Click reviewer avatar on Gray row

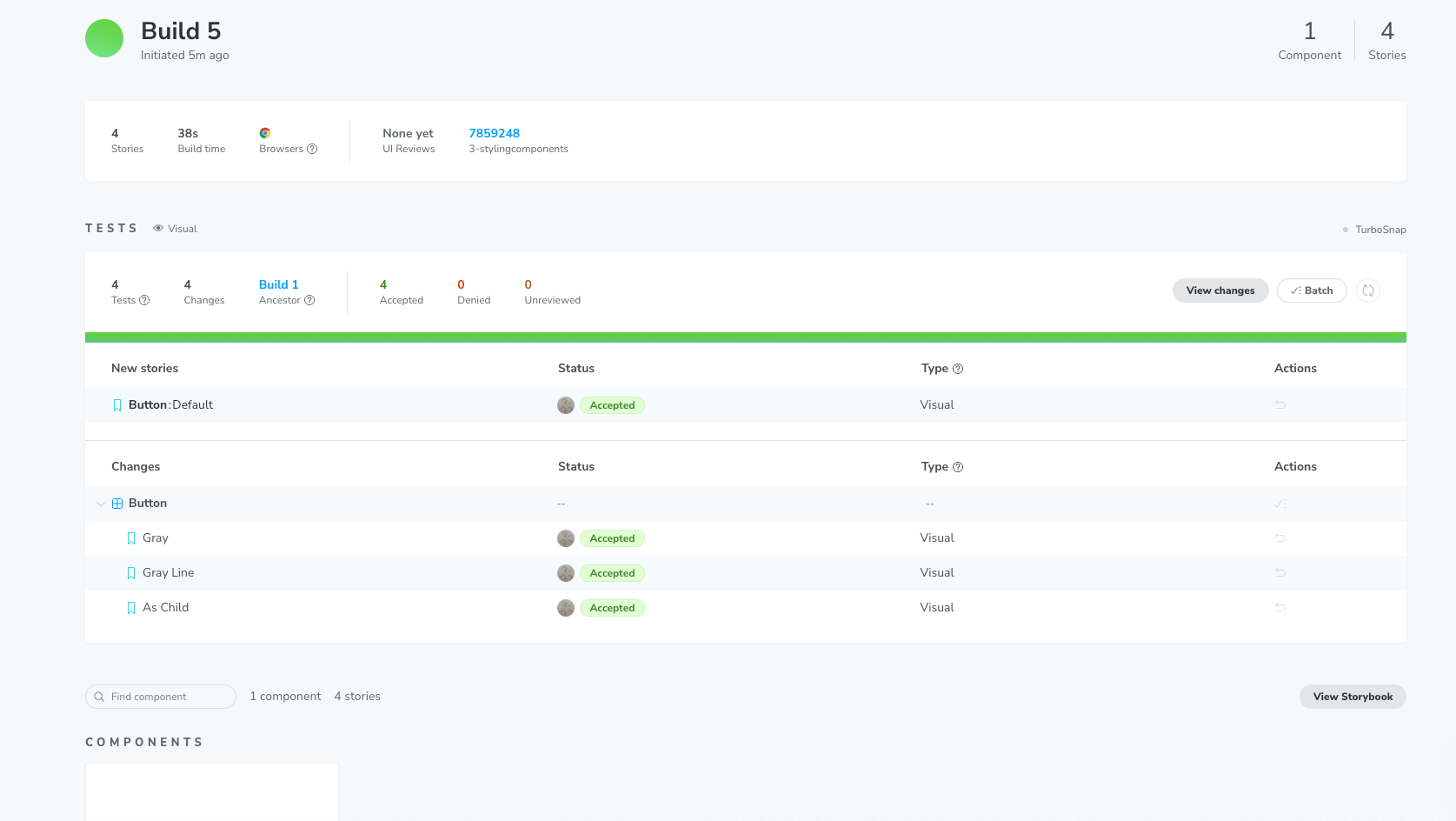(x=566, y=538)
